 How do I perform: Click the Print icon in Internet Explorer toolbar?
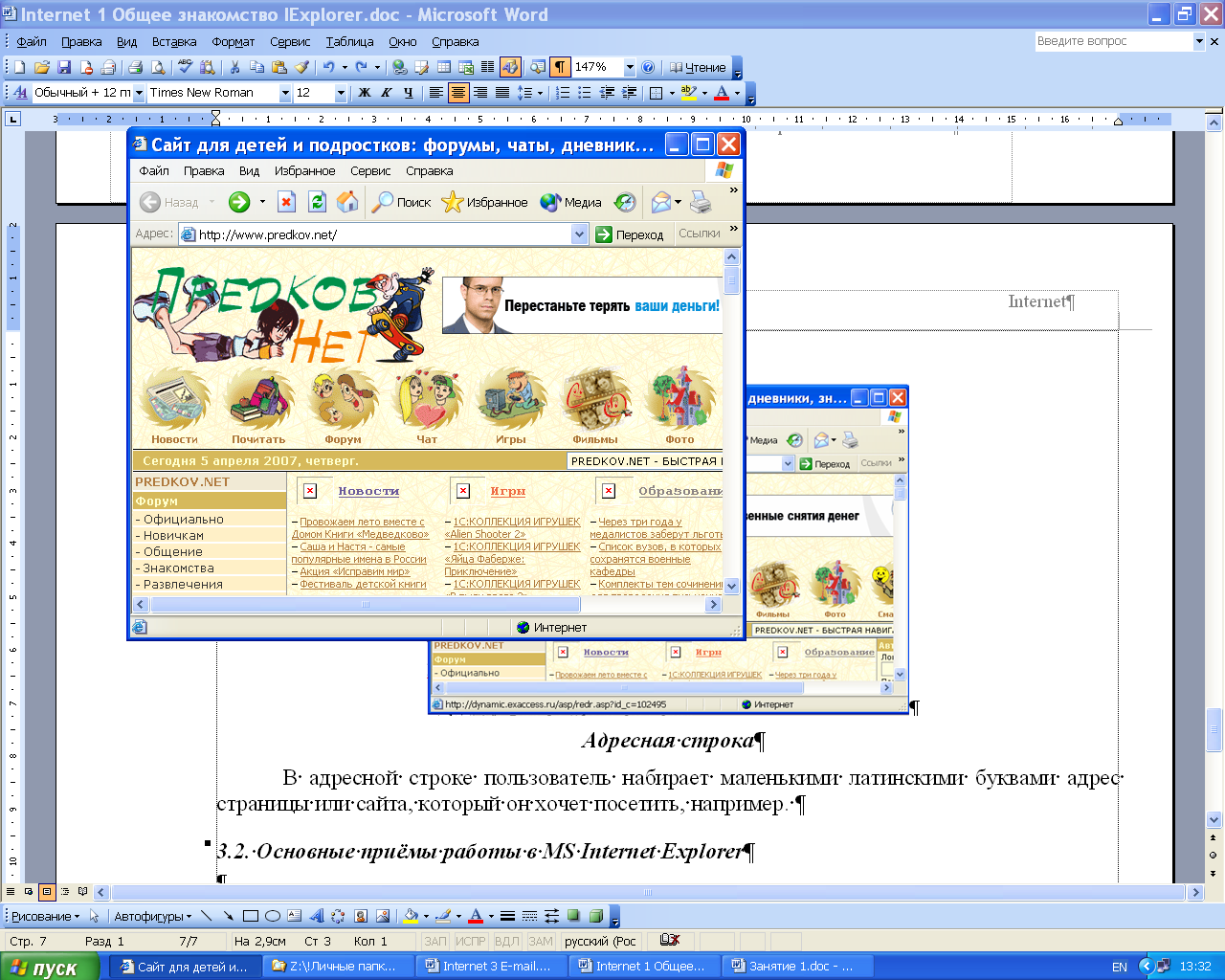[702, 202]
